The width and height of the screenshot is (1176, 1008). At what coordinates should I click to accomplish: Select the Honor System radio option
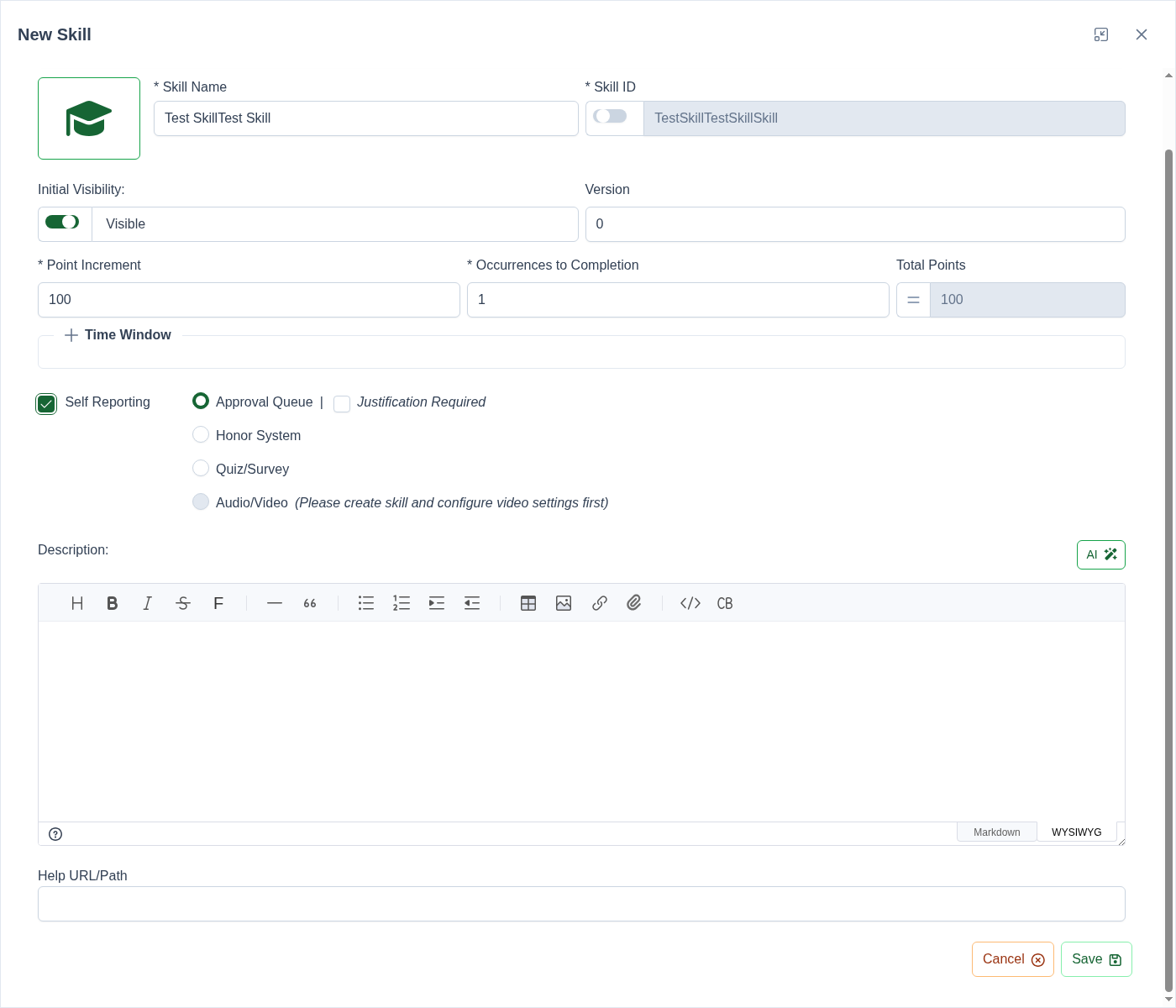[x=201, y=434]
